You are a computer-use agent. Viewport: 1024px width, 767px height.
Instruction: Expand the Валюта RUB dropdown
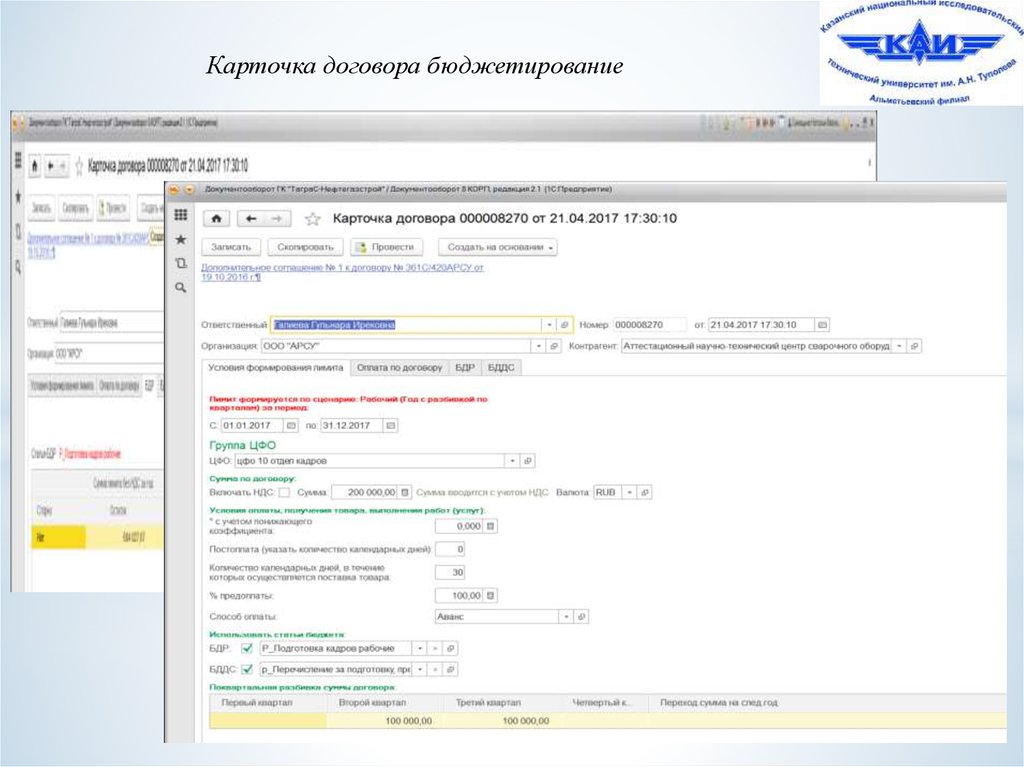(x=629, y=492)
